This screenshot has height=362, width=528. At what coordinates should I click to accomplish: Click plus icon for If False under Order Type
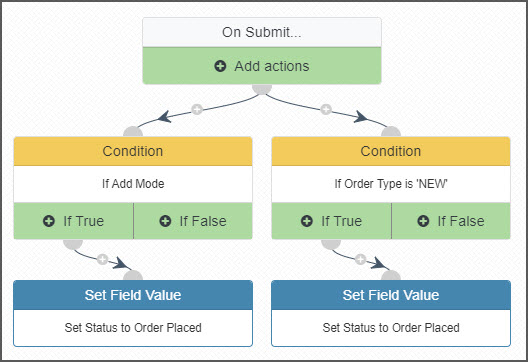pos(423,221)
